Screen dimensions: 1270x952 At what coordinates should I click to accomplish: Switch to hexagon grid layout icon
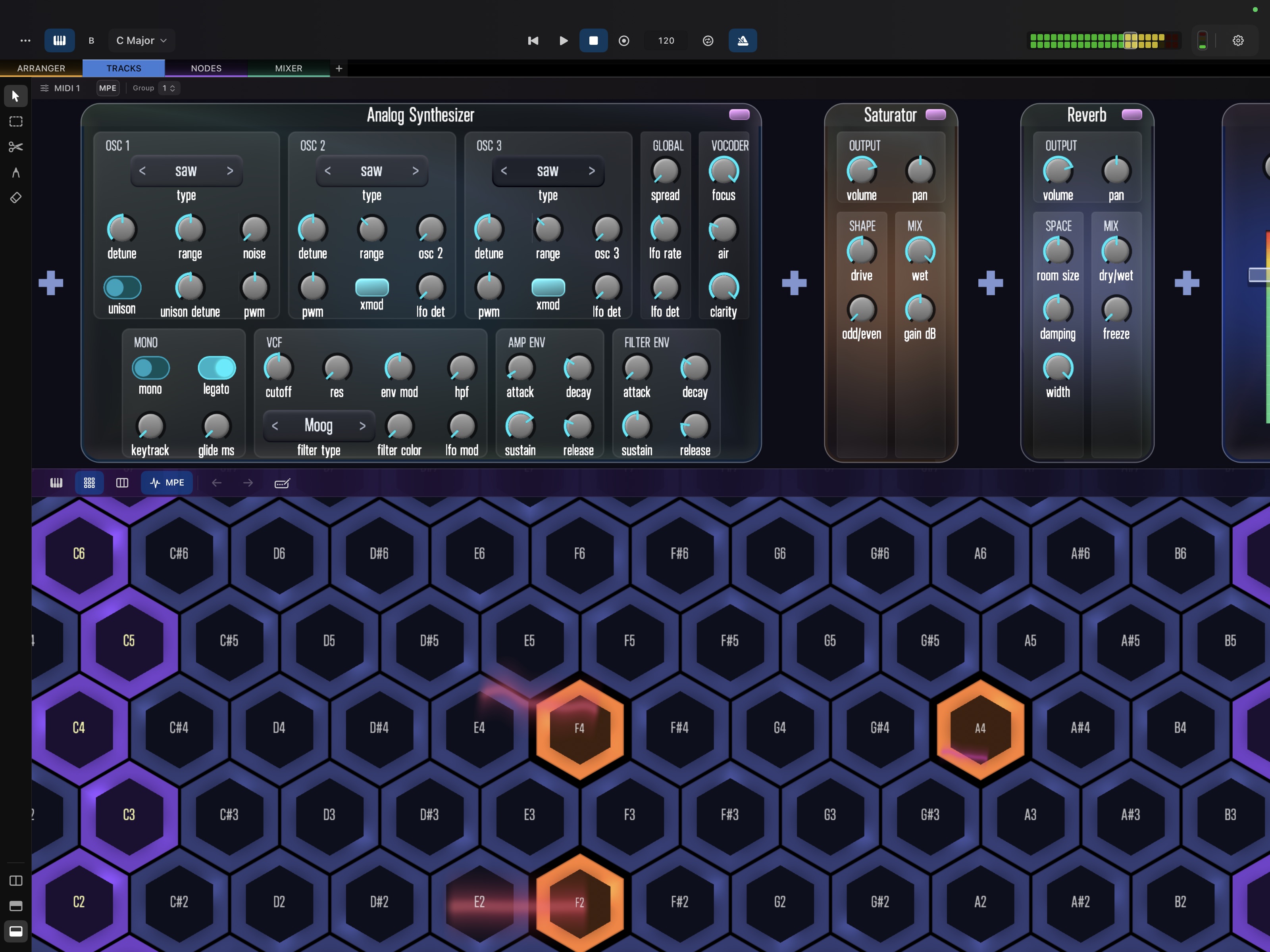click(x=90, y=483)
